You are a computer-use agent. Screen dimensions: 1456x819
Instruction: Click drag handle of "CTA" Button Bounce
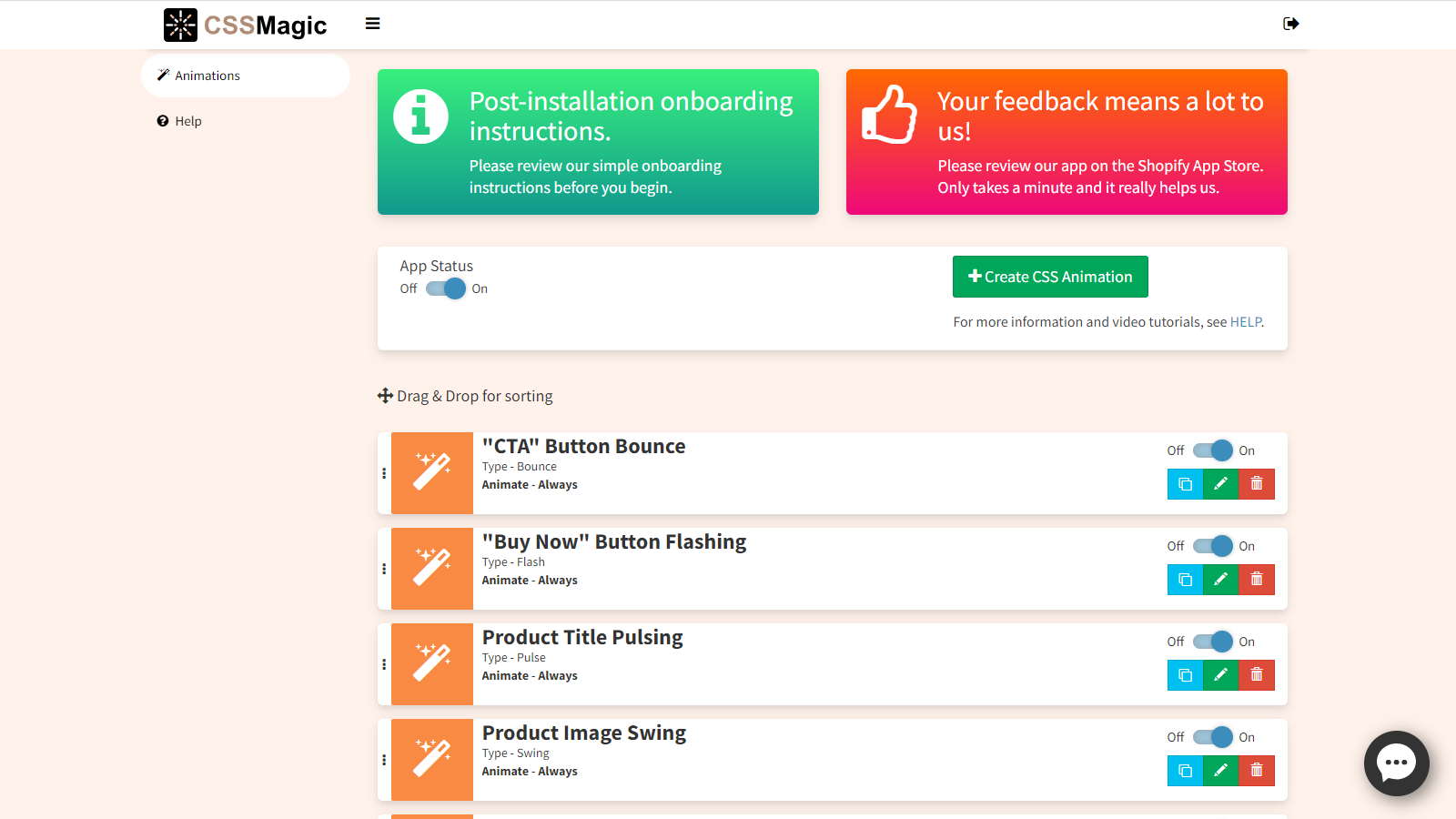pyautogui.click(x=384, y=473)
